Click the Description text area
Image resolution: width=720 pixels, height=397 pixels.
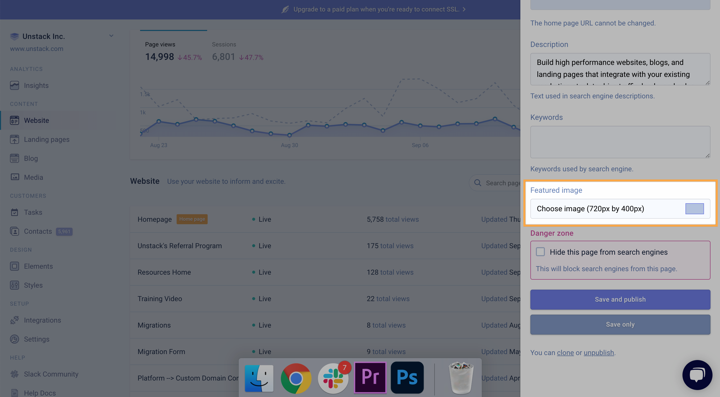tap(620, 69)
